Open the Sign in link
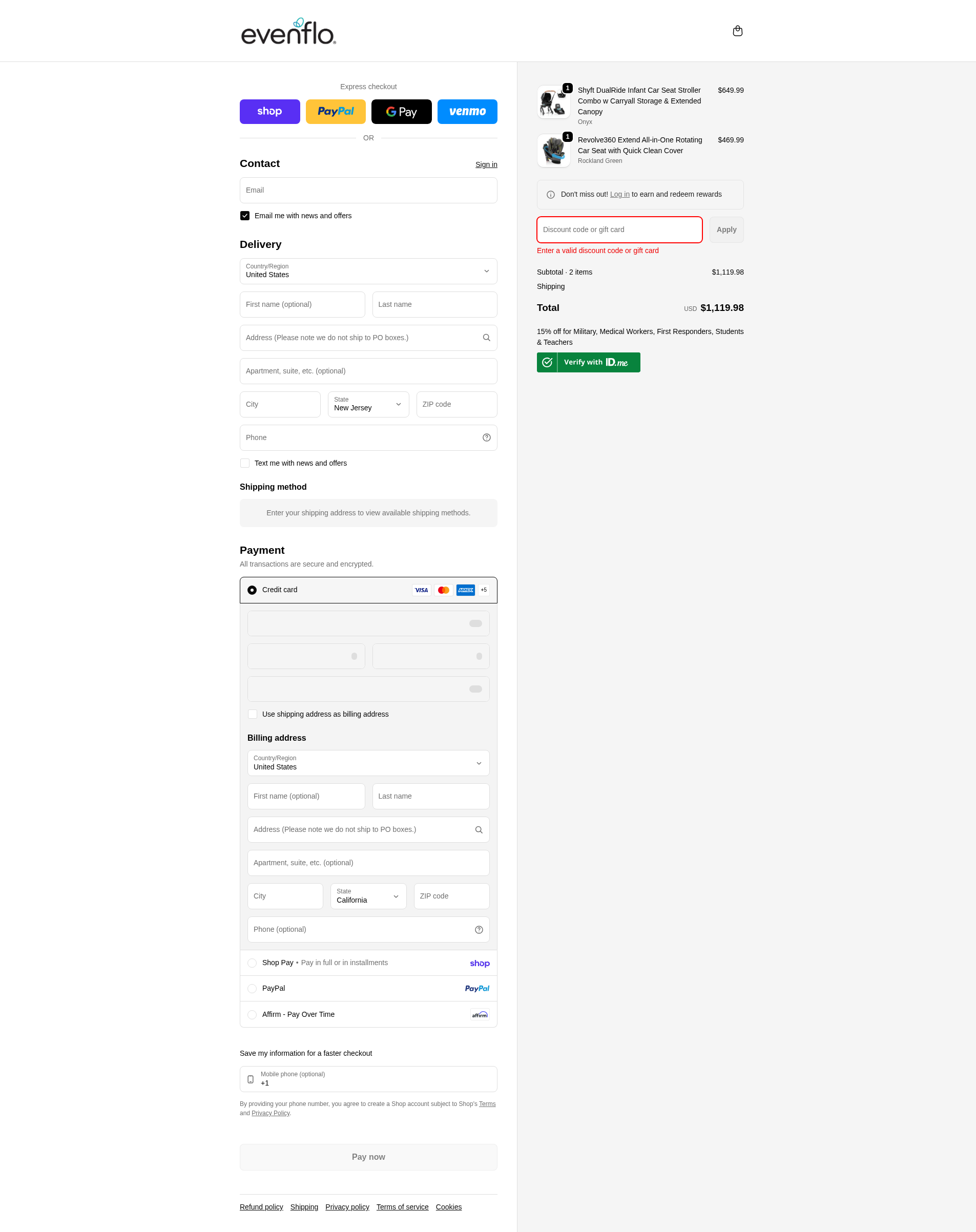Image resolution: width=976 pixels, height=1232 pixels. [x=486, y=164]
